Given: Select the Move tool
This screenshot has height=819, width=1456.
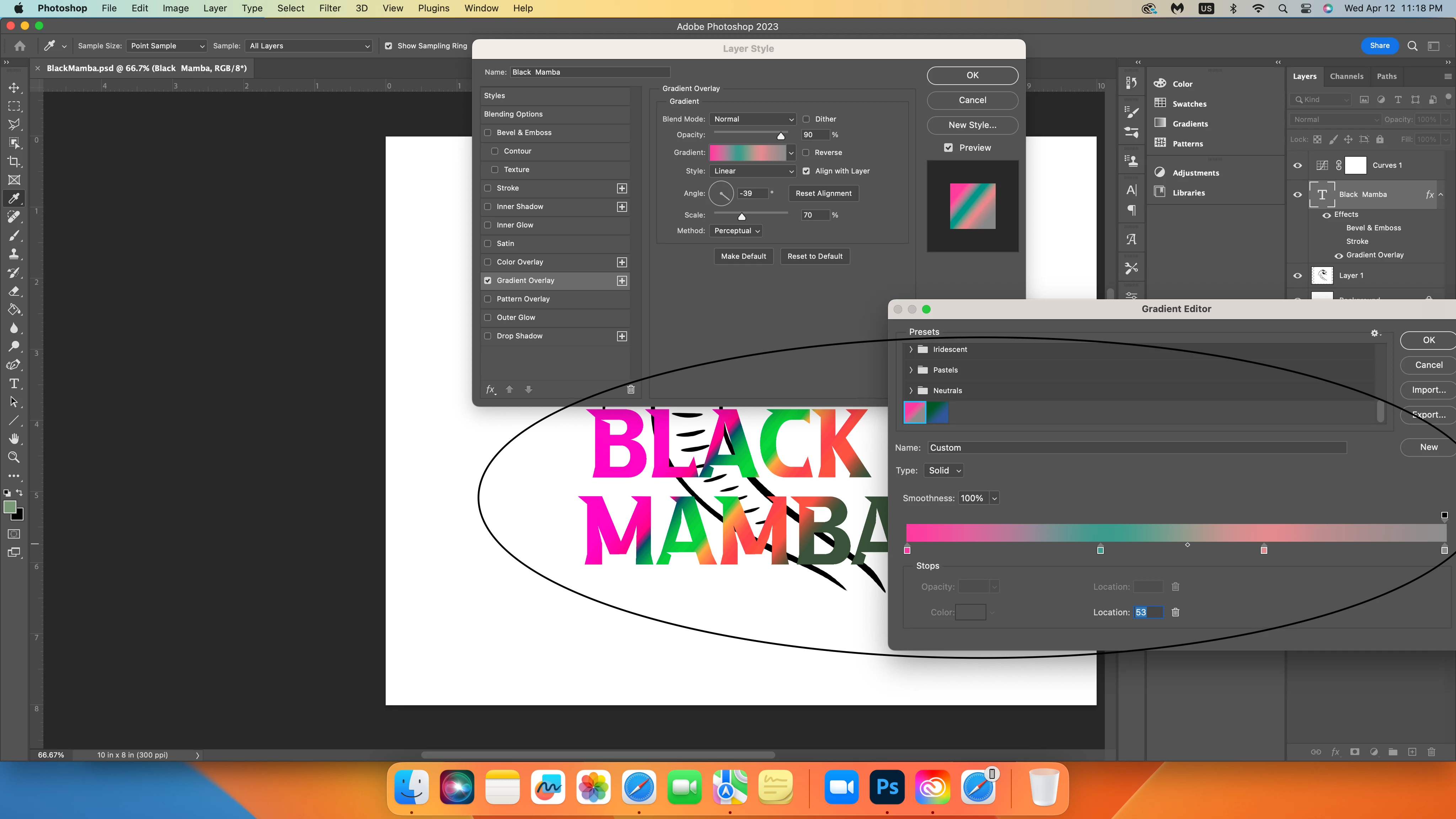Looking at the screenshot, I should [14, 87].
